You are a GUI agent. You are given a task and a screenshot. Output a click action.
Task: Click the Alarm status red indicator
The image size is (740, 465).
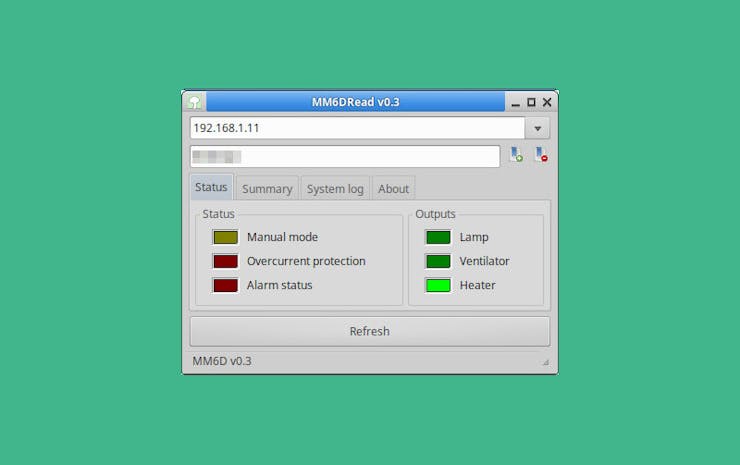click(226, 285)
